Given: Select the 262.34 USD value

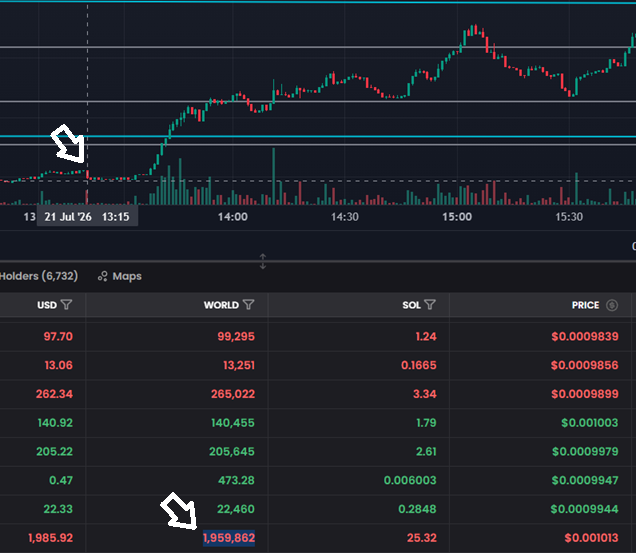Looking at the screenshot, I should pos(54,394).
